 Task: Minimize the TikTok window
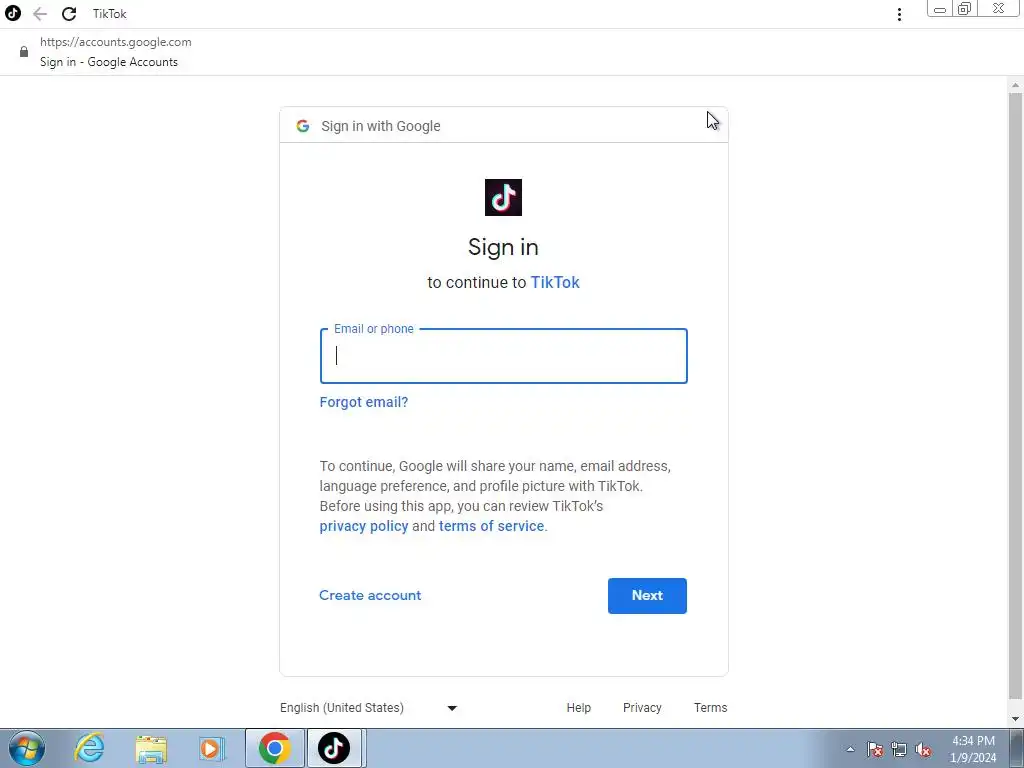tap(940, 9)
